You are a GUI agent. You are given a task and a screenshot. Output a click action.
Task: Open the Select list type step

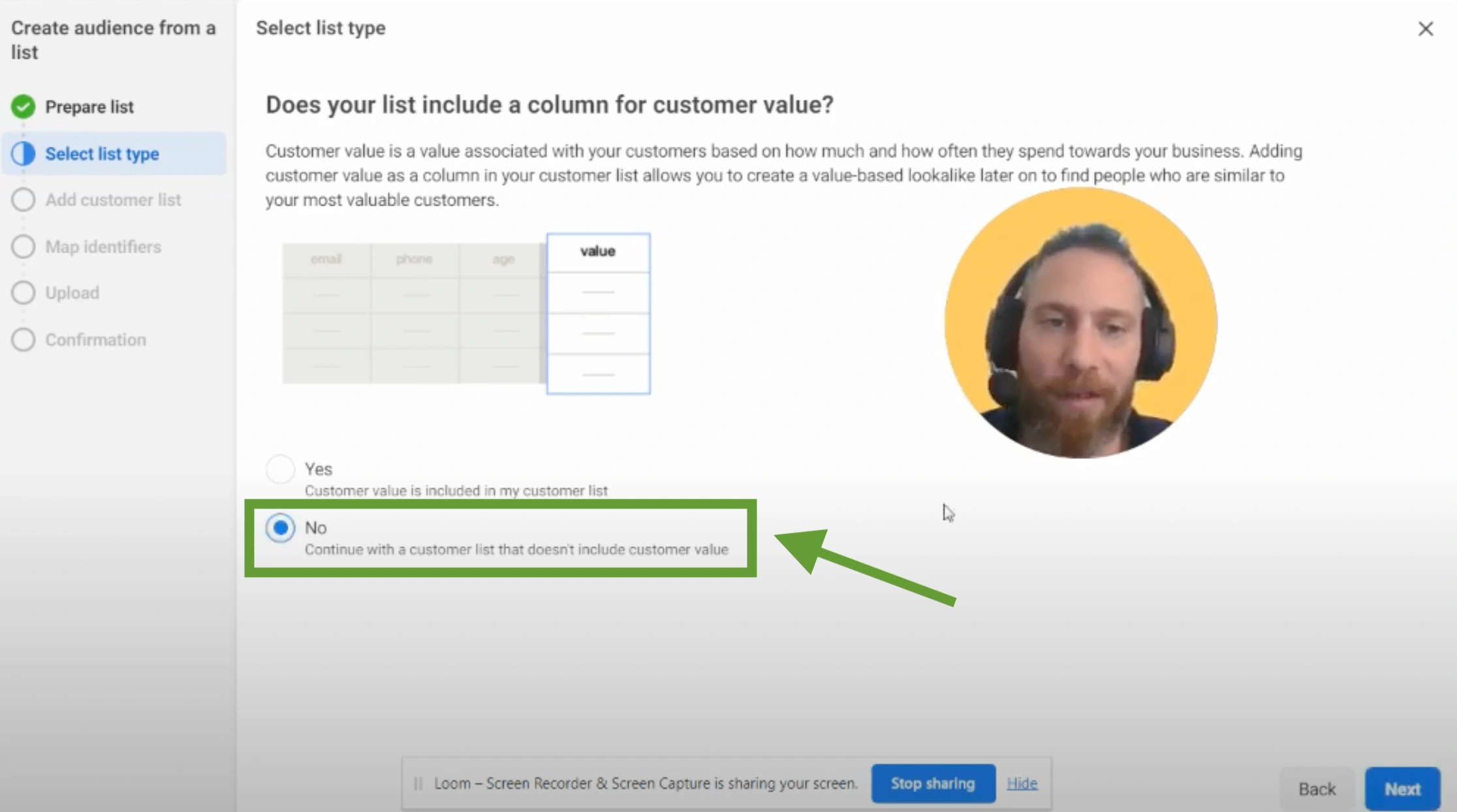pos(102,153)
